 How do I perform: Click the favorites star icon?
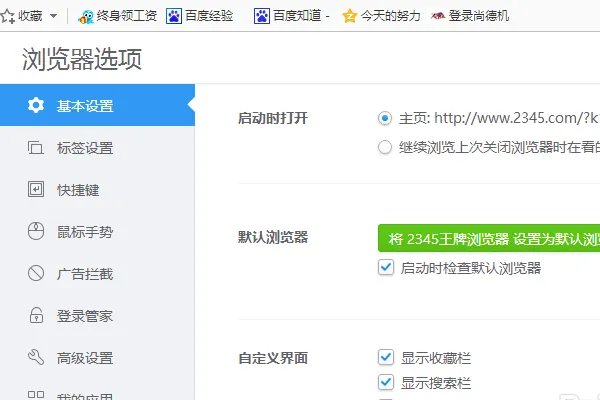coord(8,16)
